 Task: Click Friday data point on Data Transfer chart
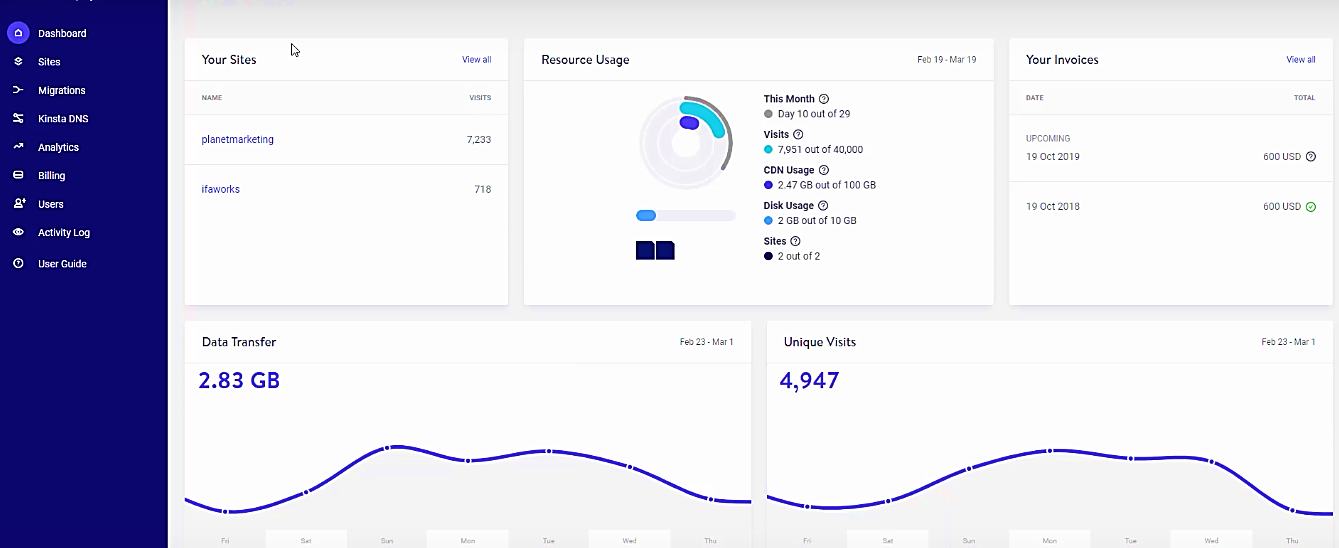(x=225, y=512)
